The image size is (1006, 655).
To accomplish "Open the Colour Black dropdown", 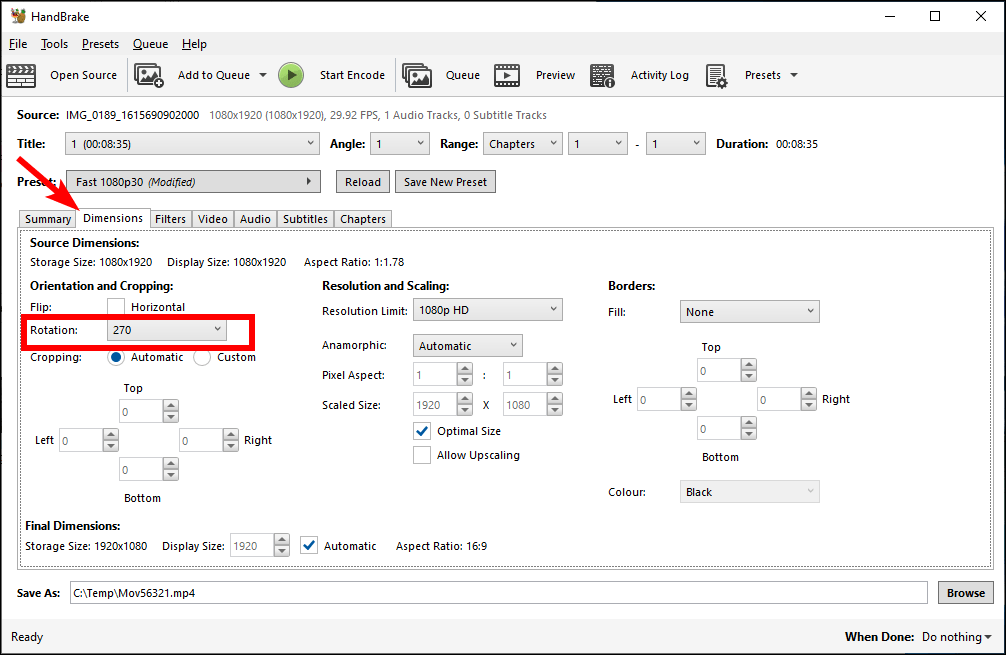I will (x=749, y=492).
